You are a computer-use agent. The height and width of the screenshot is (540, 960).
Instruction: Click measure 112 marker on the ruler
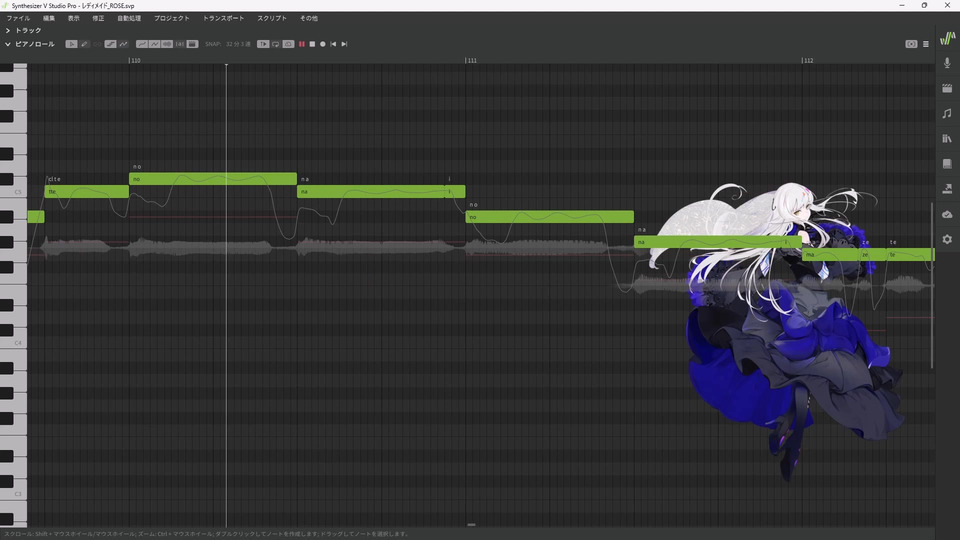coord(808,61)
